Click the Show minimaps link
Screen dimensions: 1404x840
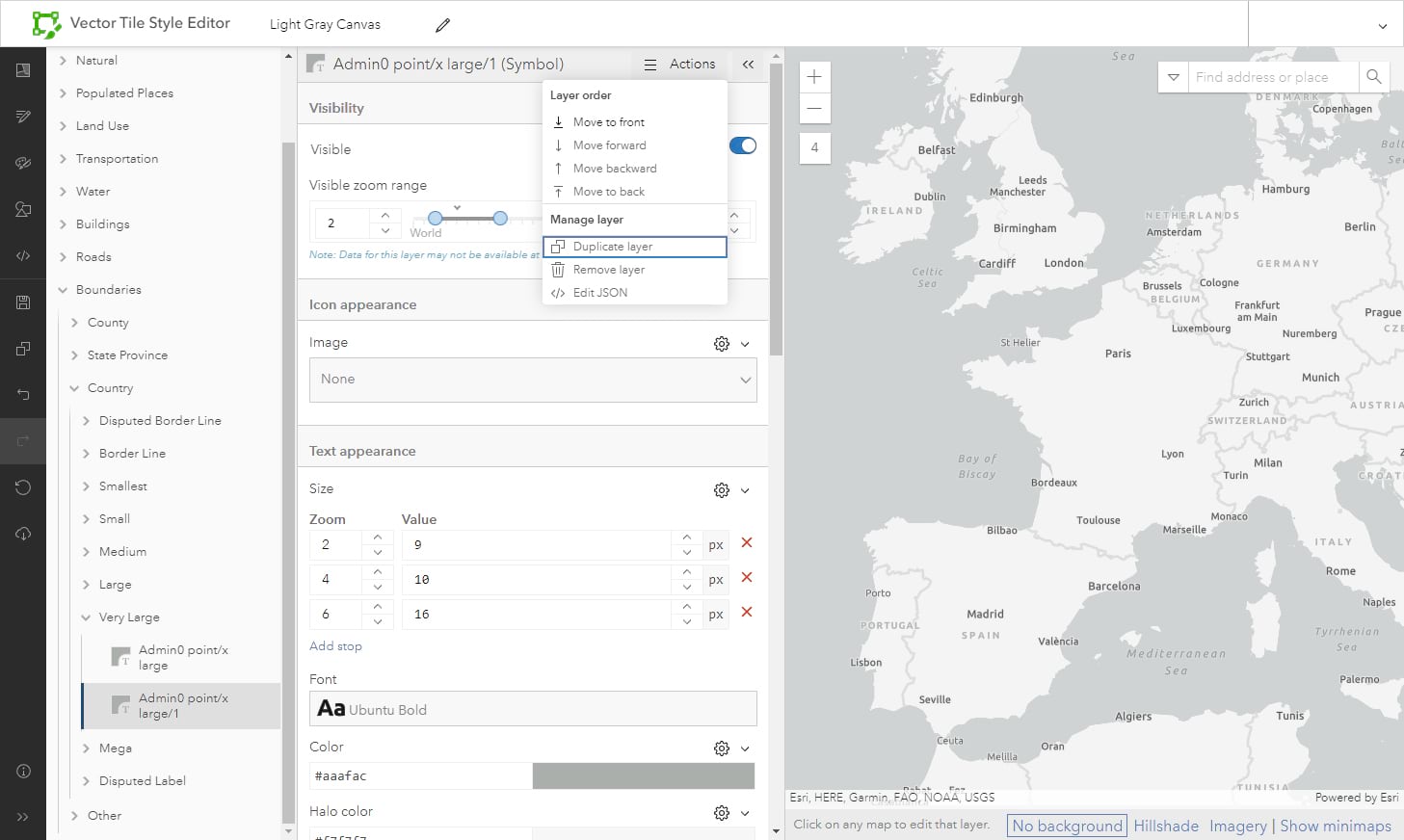pos(1335,826)
